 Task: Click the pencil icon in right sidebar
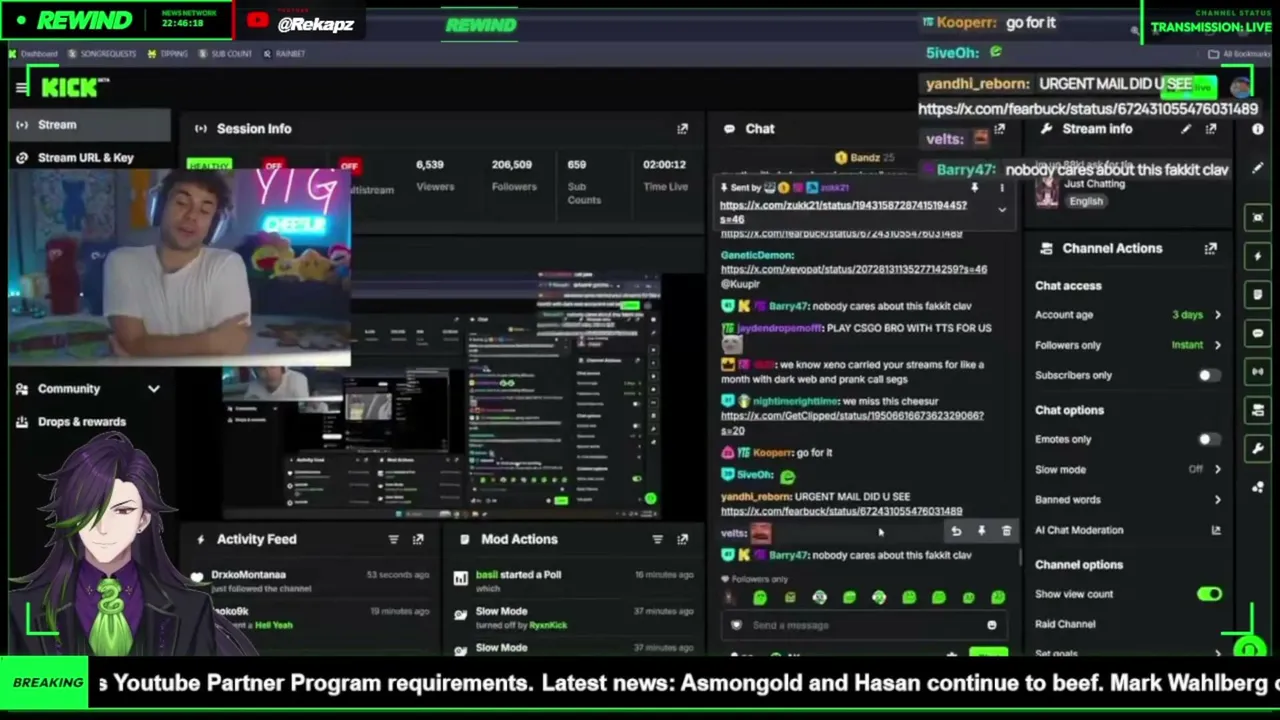[x=1258, y=168]
